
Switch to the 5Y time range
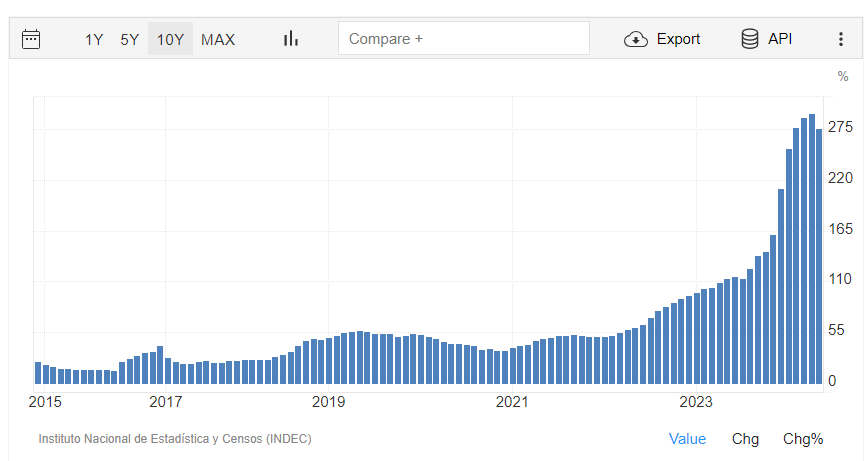tap(130, 39)
